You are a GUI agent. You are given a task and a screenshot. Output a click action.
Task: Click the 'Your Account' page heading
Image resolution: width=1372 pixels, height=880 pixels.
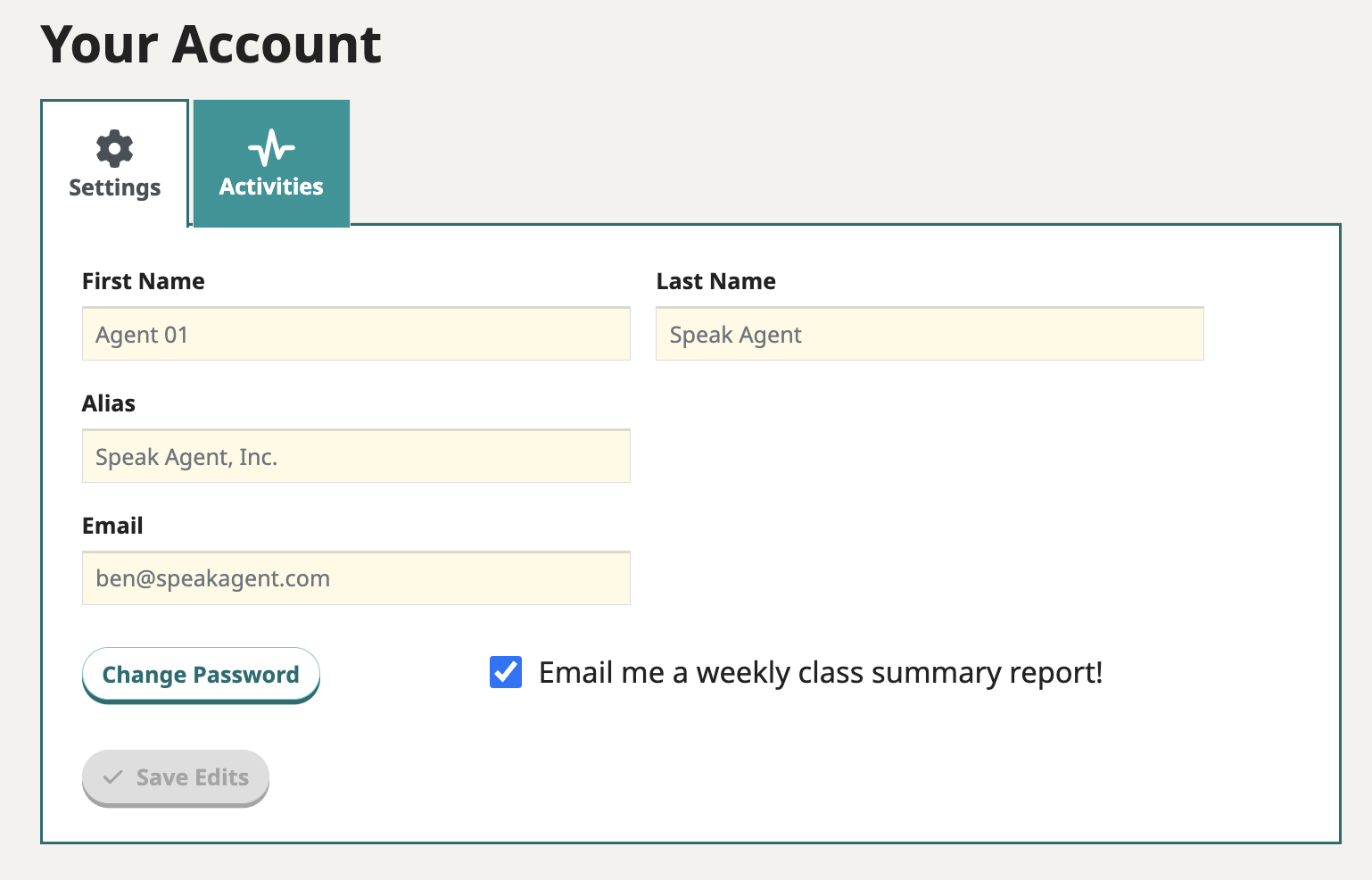point(211,45)
